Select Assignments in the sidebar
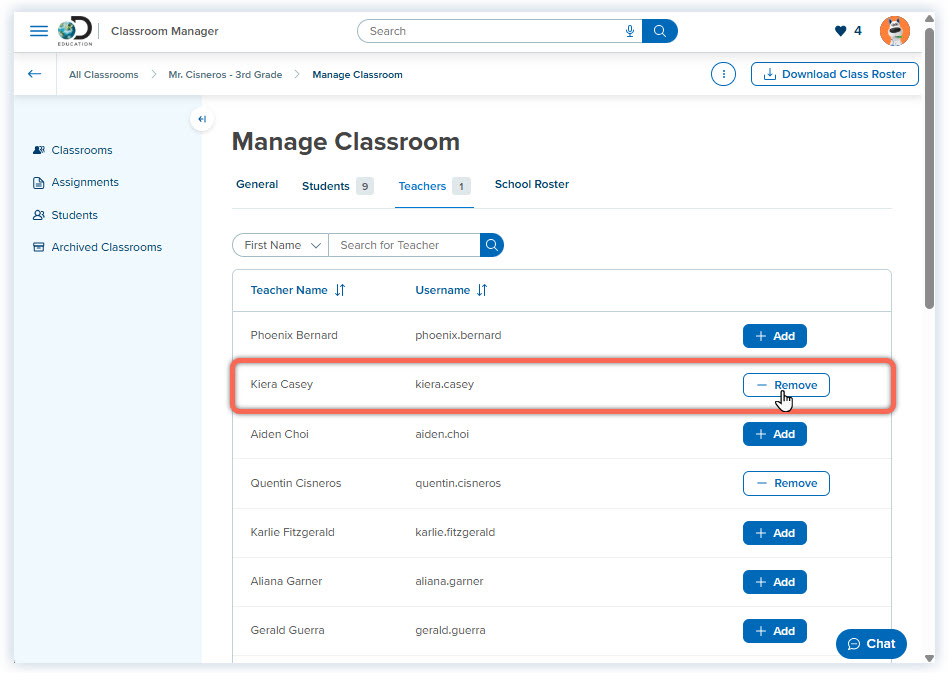The width and height of the screenshot is (948, 673). coord(85,182)
